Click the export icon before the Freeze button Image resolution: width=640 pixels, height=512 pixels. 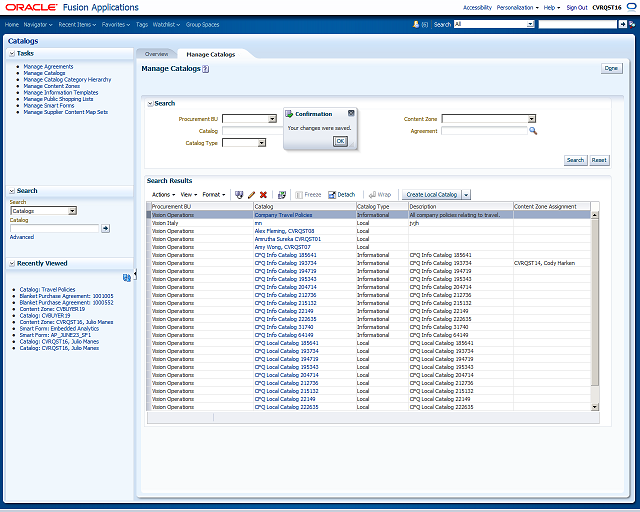pyautogui.click(x=282, y=195)
